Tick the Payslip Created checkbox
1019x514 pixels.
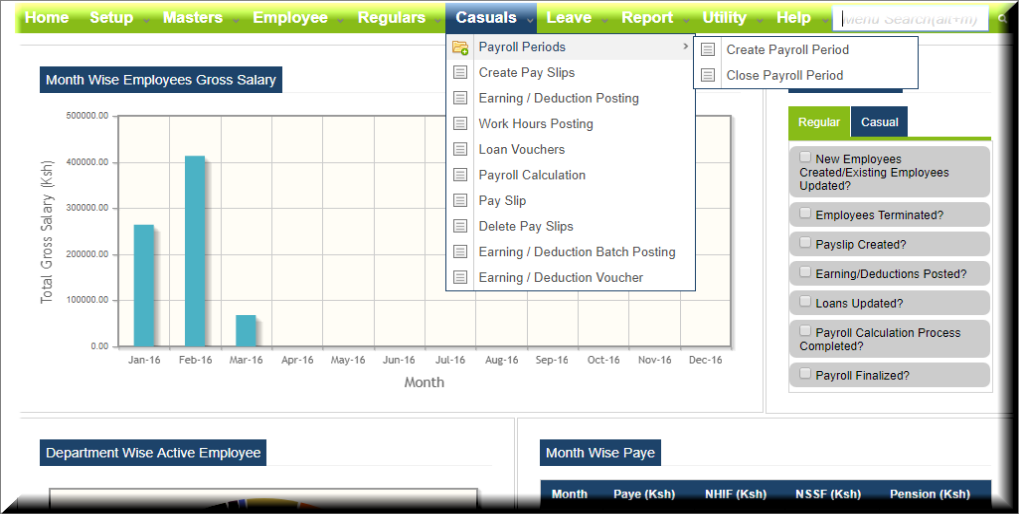tap(806, 243)
